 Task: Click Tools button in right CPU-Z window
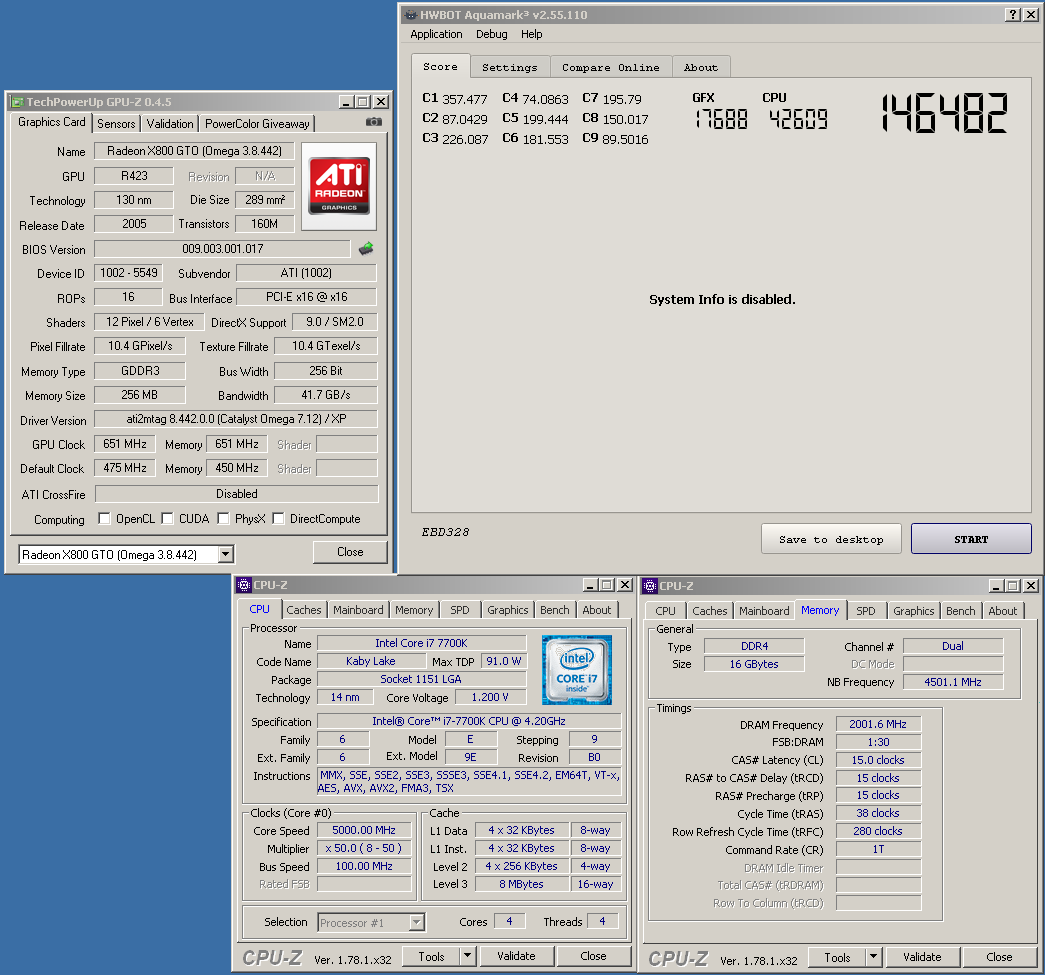(x=837, y=957)
